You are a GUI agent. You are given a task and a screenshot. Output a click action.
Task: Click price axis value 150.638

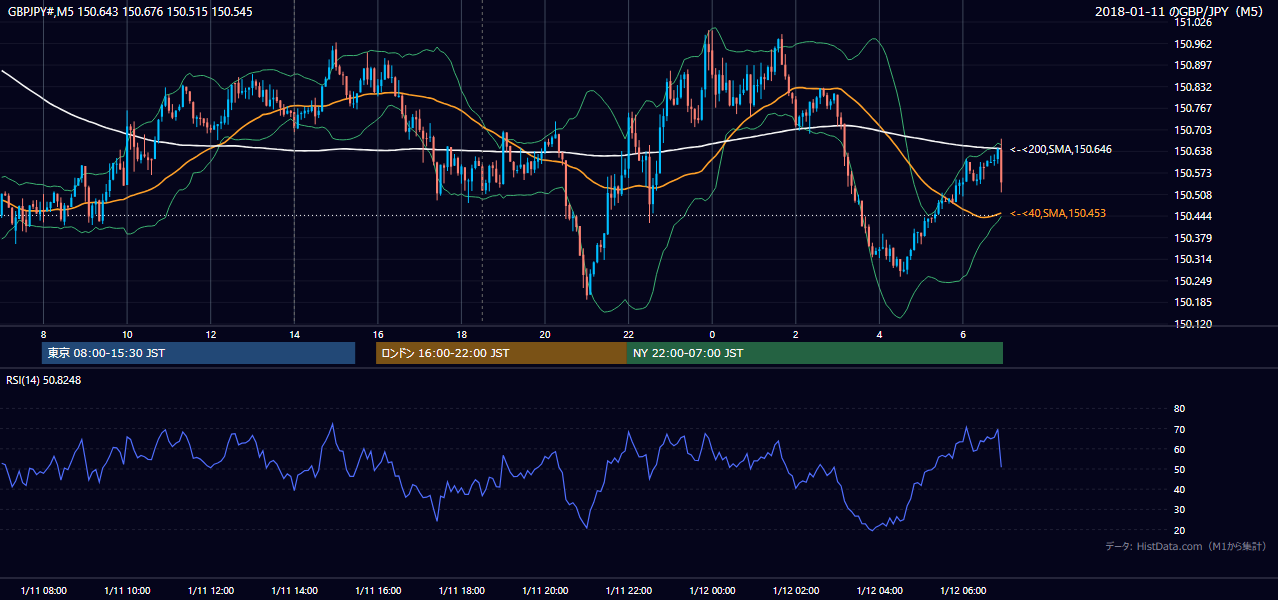point(1193,151)
